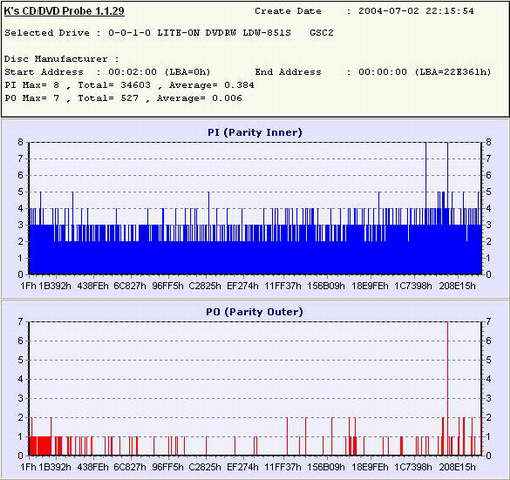Click the 6C827h label under PO chart
The height and width of the screenshot is (480, 510).
[x=130, y=467]
